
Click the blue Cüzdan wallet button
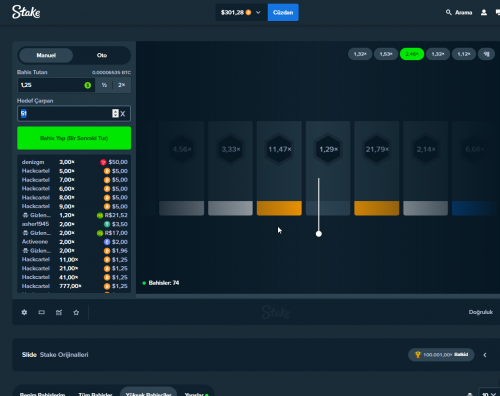click(283, 12)
